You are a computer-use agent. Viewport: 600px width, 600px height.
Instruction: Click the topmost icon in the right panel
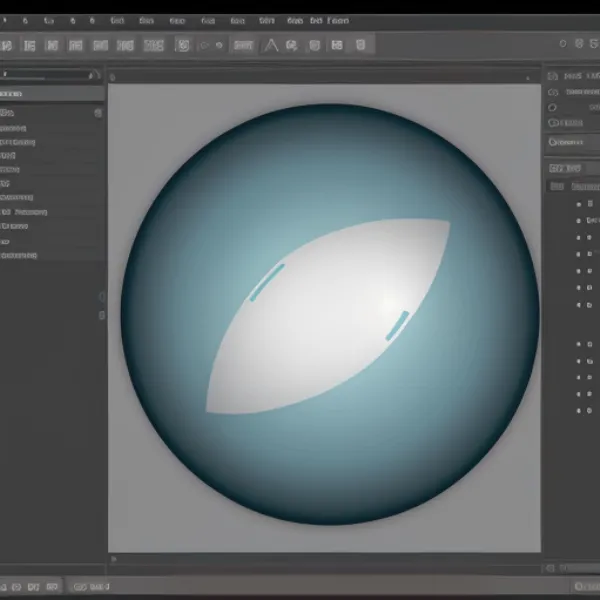pyautogui.click(x=553, y=75)
